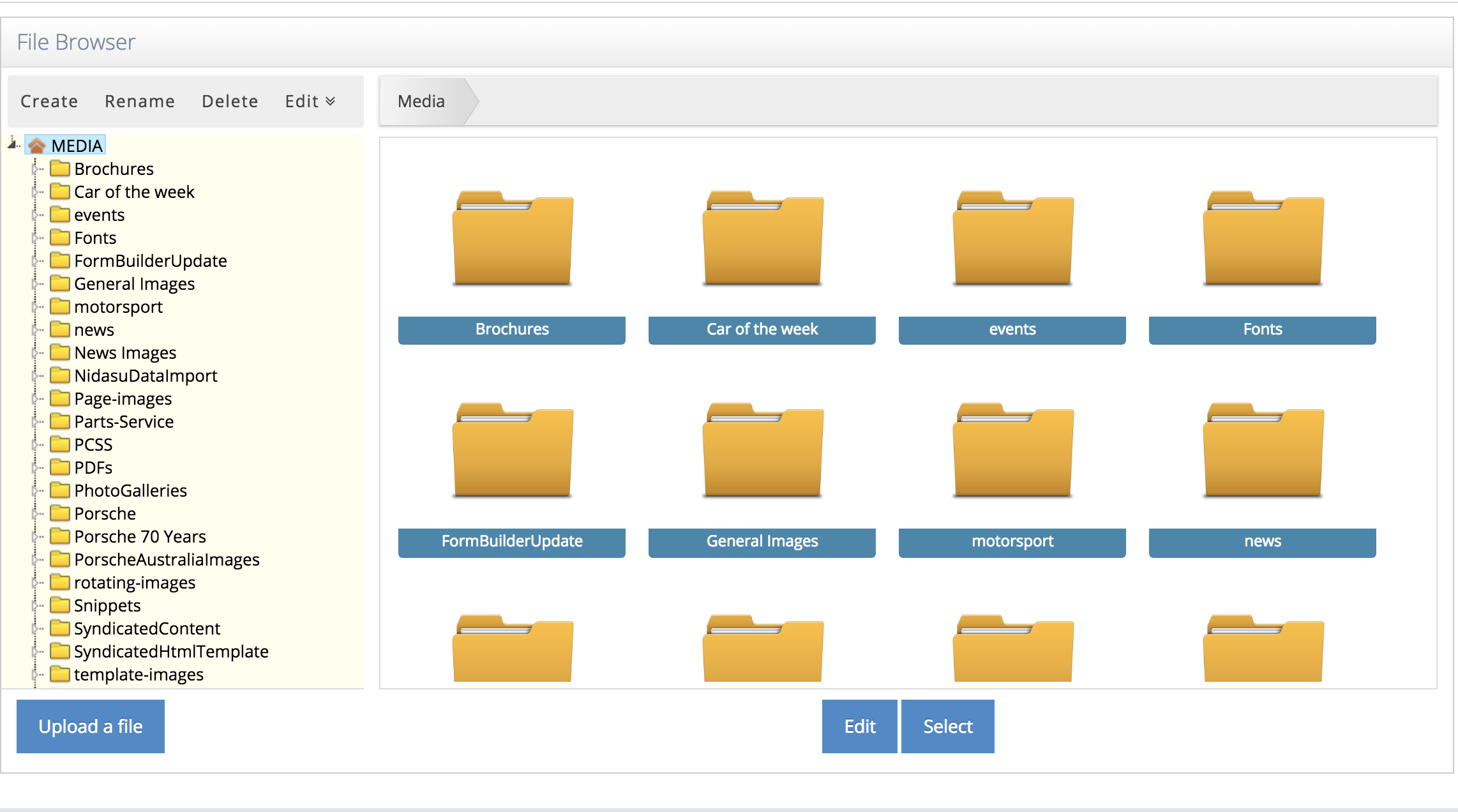
Task: Select Porsche 70 Years in tree
Action: (x=140, y=536)
